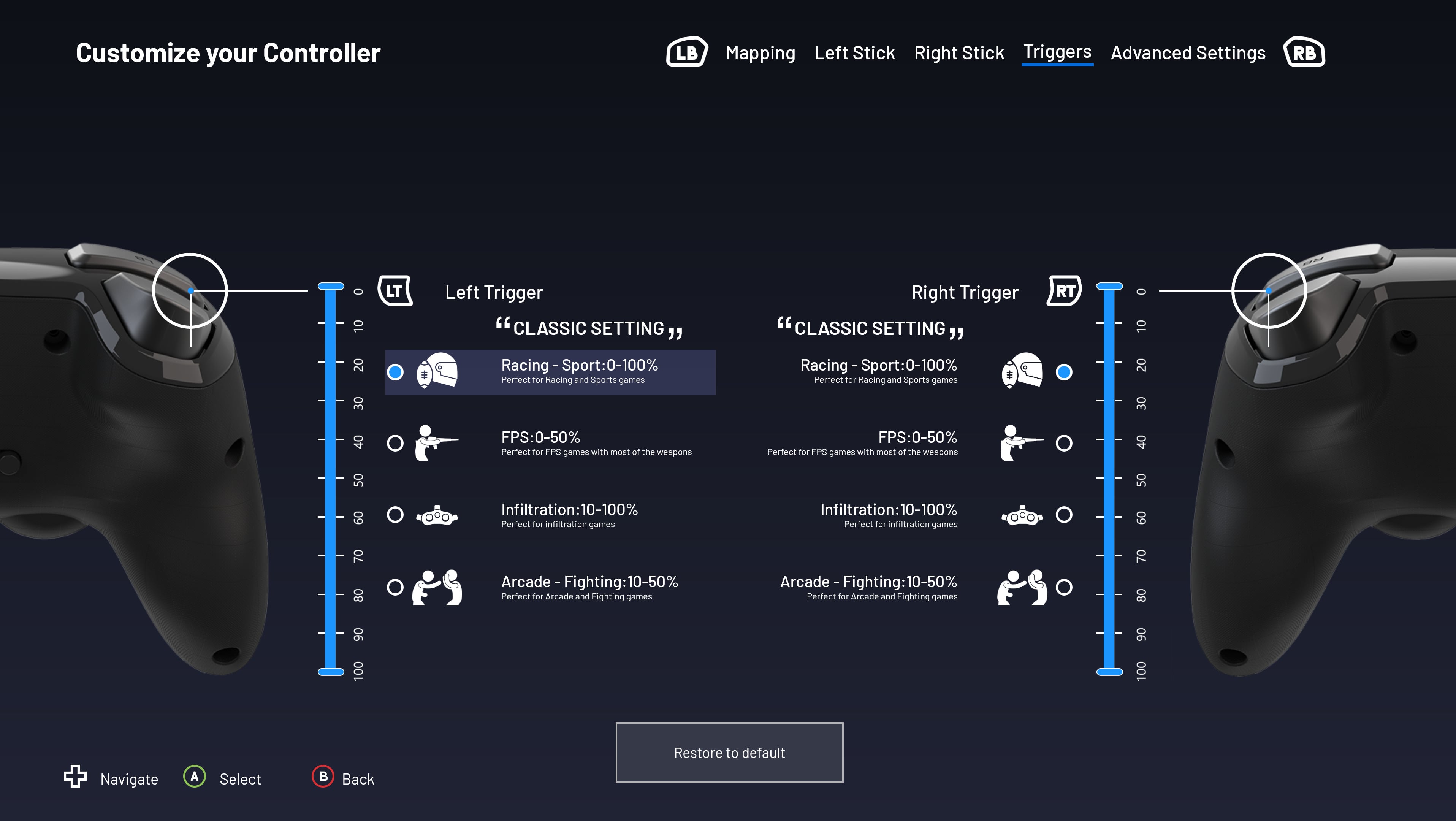1456x821 pixels.
Task: Go to the Right Stick tab
Action: [959, 53]
